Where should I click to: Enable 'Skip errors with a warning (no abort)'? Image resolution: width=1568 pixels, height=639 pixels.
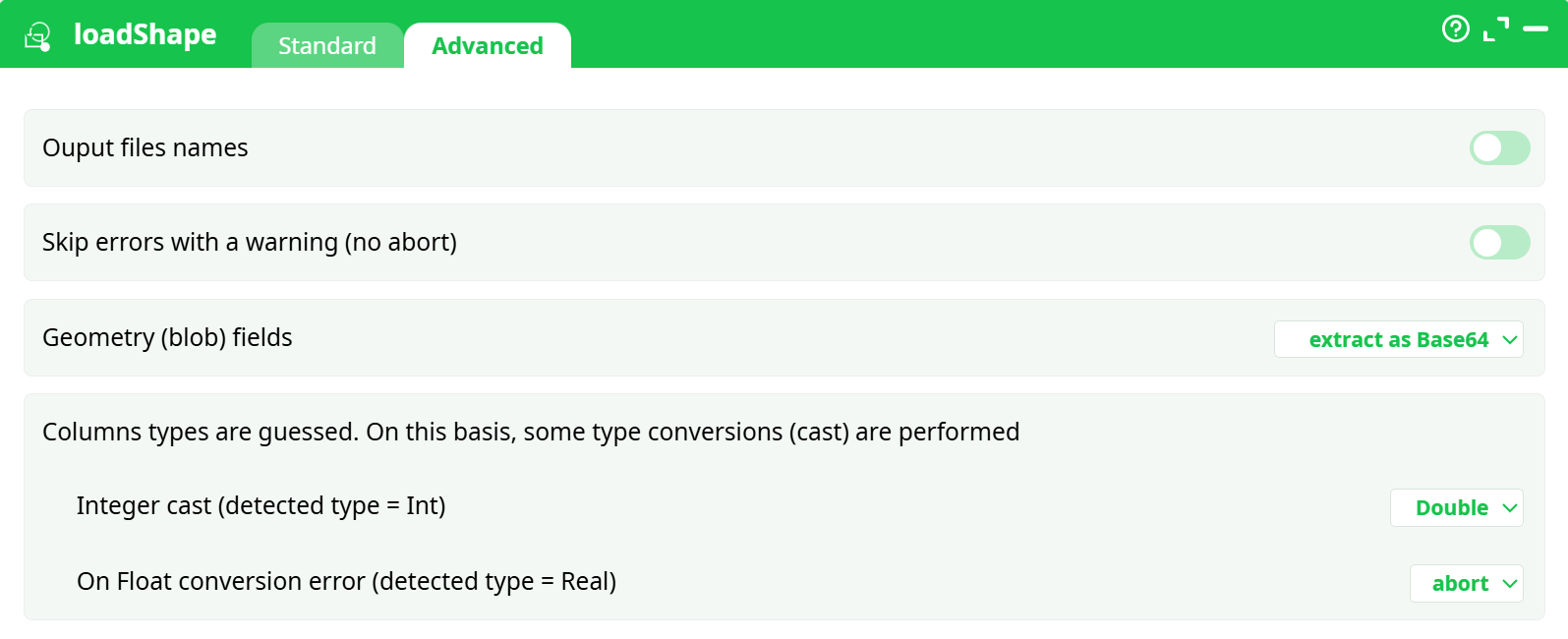pos(1499,242)
